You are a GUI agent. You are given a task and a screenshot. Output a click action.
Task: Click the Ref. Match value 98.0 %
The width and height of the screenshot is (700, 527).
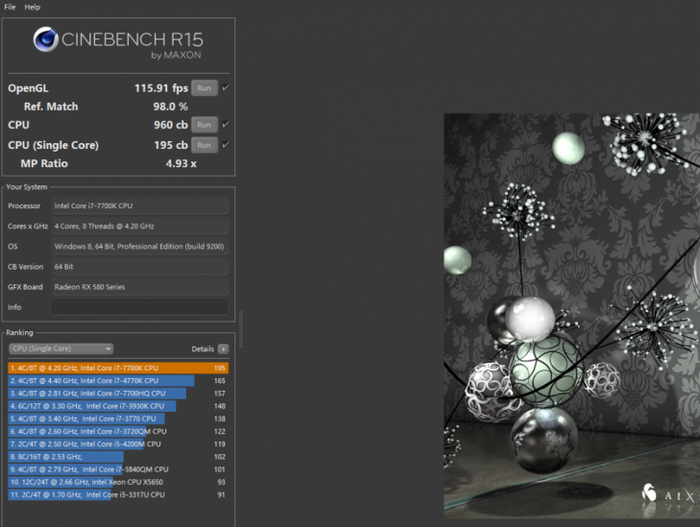[171, 107]
